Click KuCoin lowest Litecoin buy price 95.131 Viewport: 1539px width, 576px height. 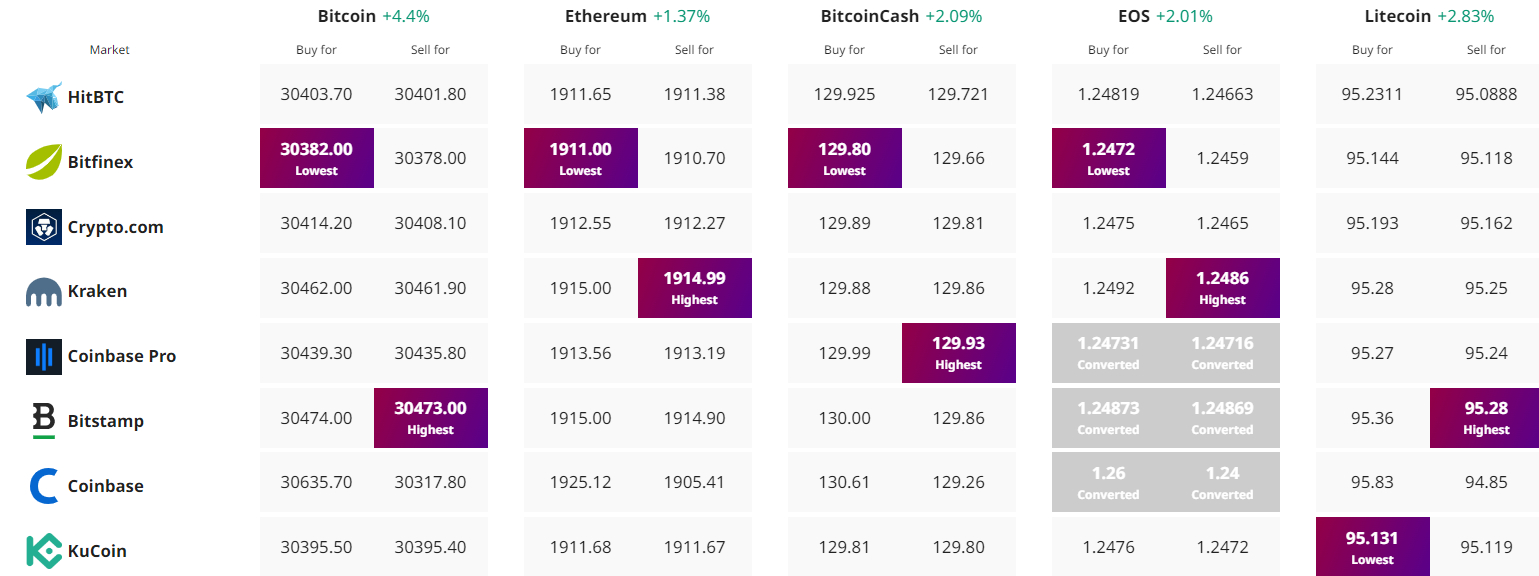click(1373, 547)
